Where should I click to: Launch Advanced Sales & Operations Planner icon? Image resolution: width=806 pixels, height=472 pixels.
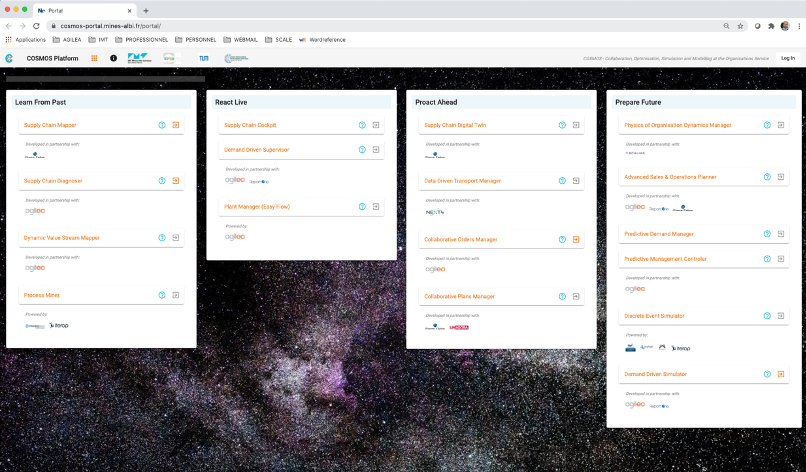pos(781,177)
